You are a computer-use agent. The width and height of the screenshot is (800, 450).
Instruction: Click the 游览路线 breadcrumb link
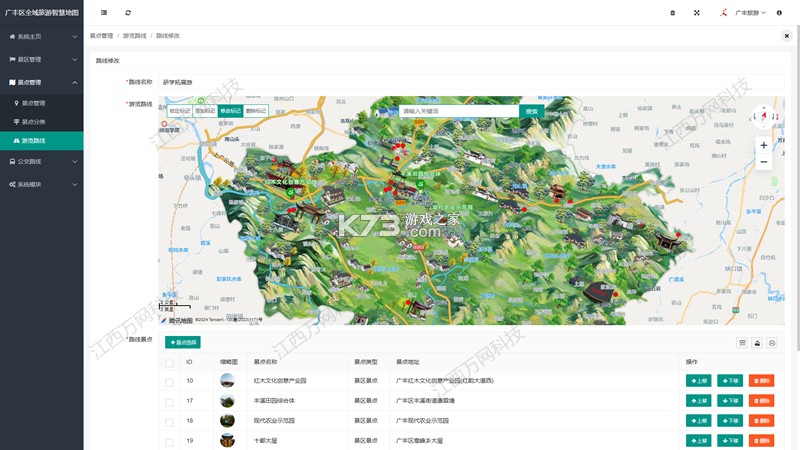[135, 36]
